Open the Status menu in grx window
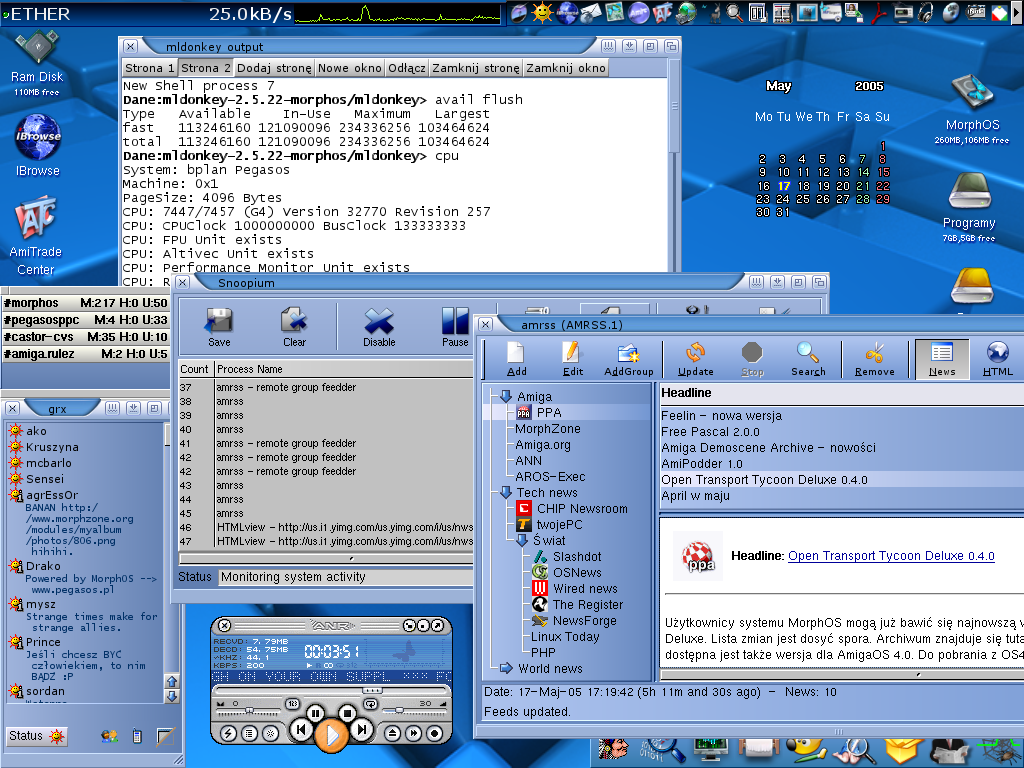 click(37, 736)
